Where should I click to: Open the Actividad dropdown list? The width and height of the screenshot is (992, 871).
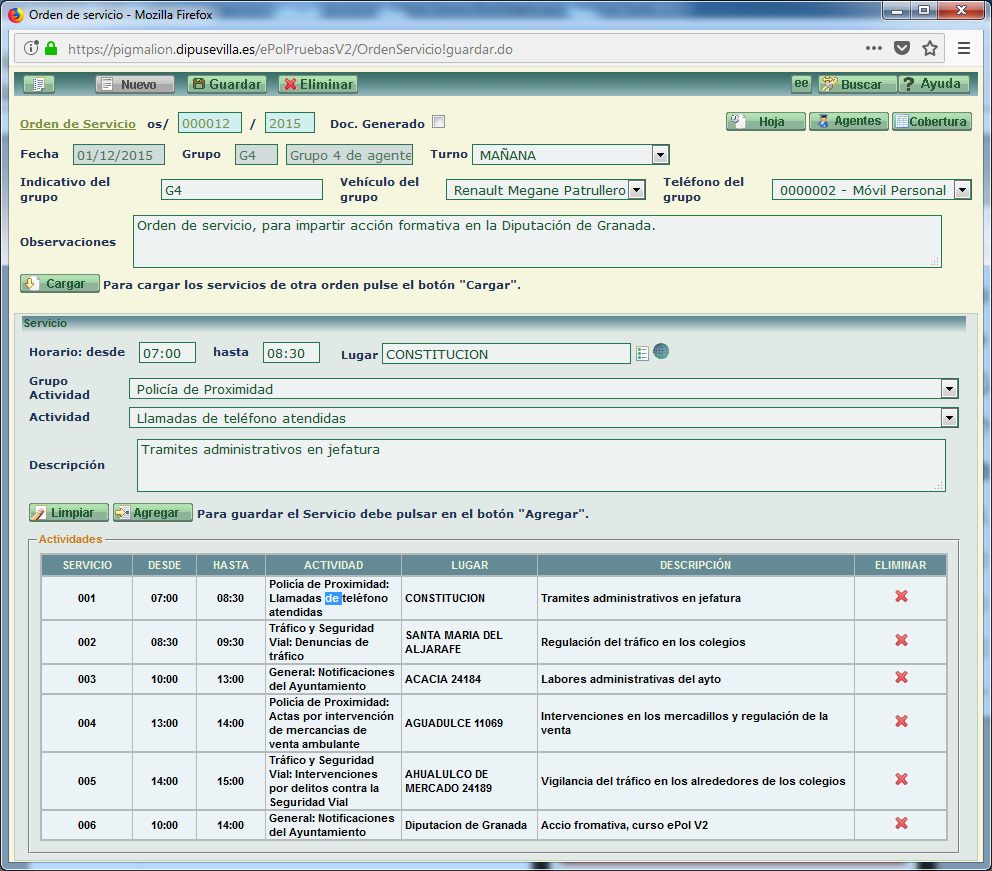click(x=948, y=418)
